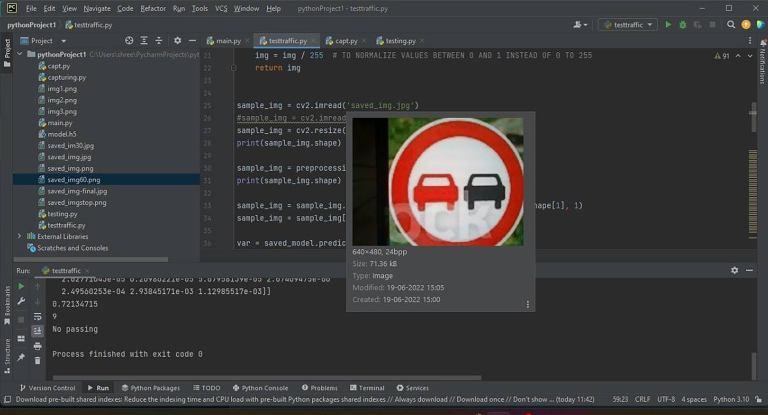This screenshot has height=415, width=768.
Task: Rerun testtraffic using green arrow in Run panel
Action: coord(21,286)
